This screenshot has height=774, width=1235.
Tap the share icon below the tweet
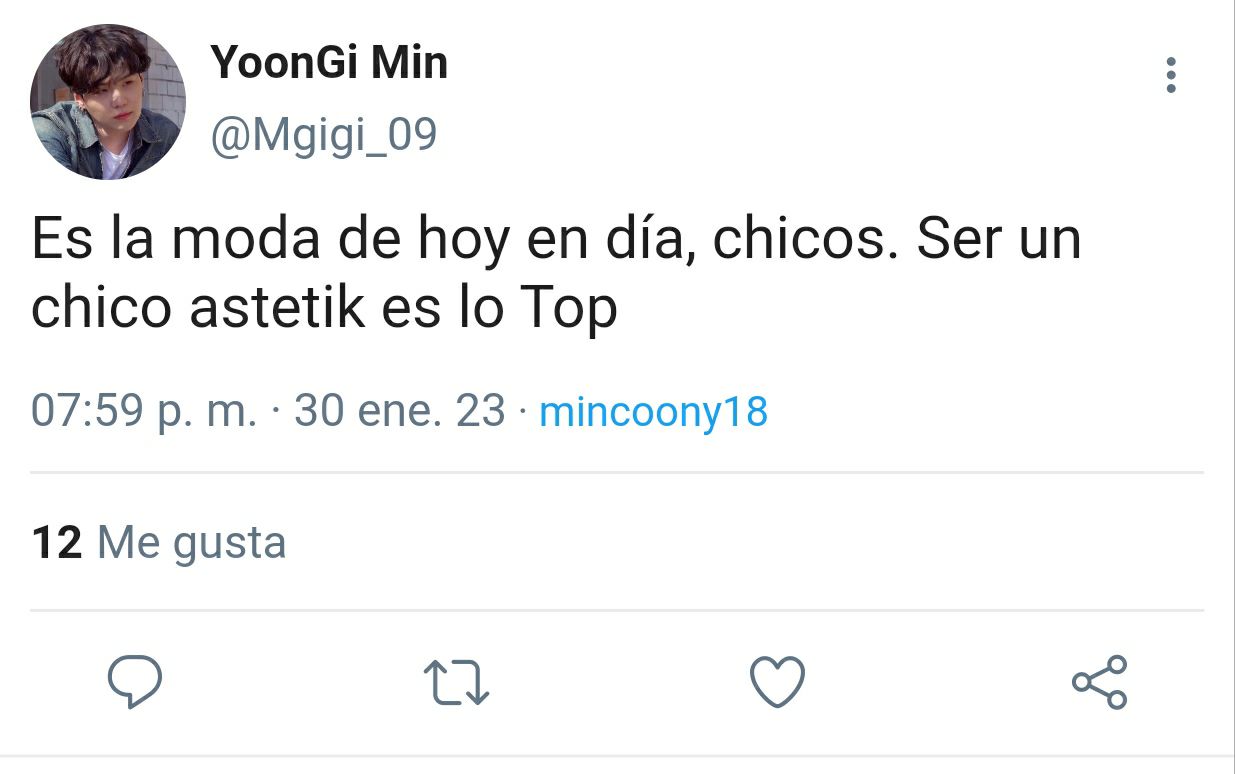pos(1100,683)
